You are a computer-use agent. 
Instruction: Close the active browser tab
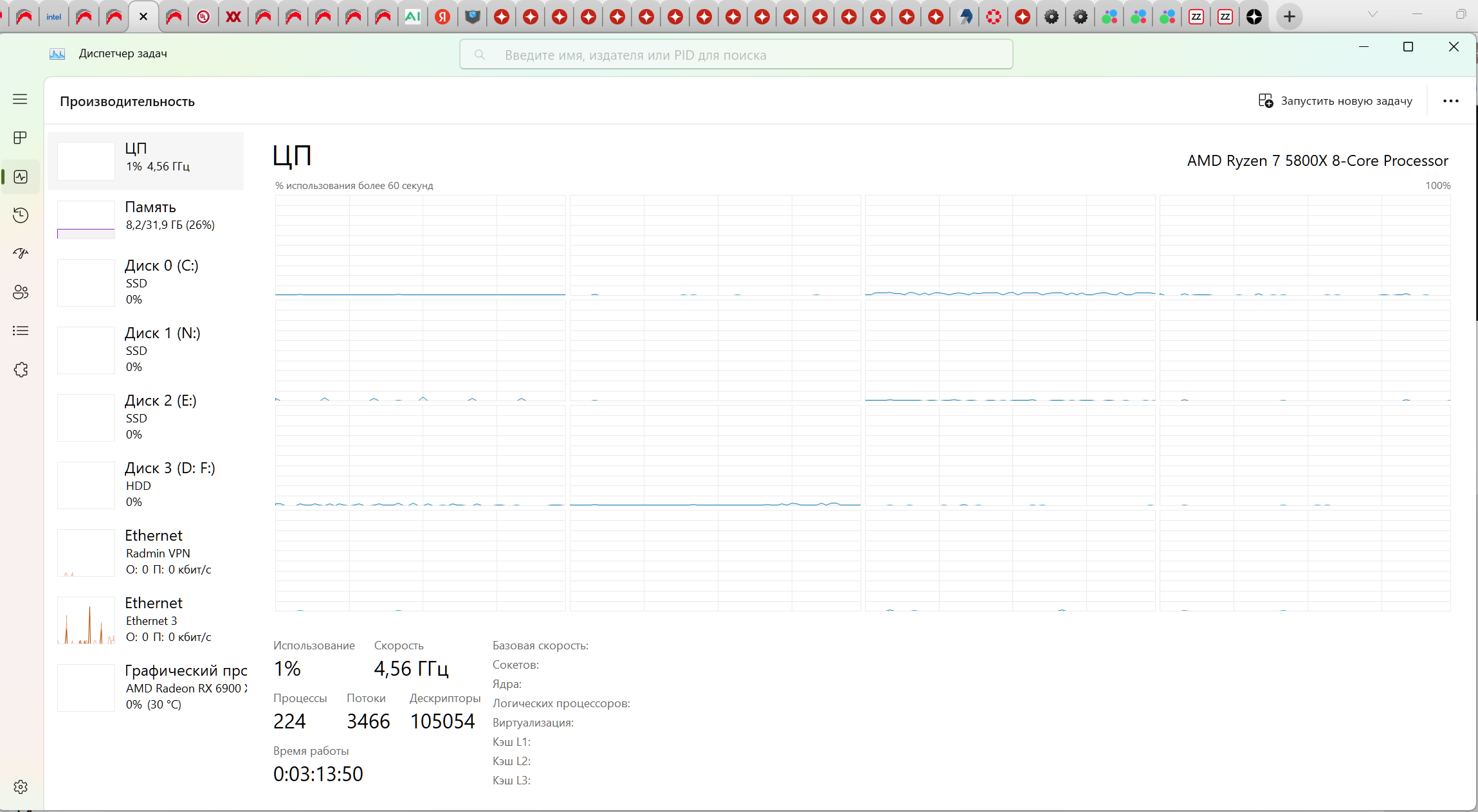[143, 17]
